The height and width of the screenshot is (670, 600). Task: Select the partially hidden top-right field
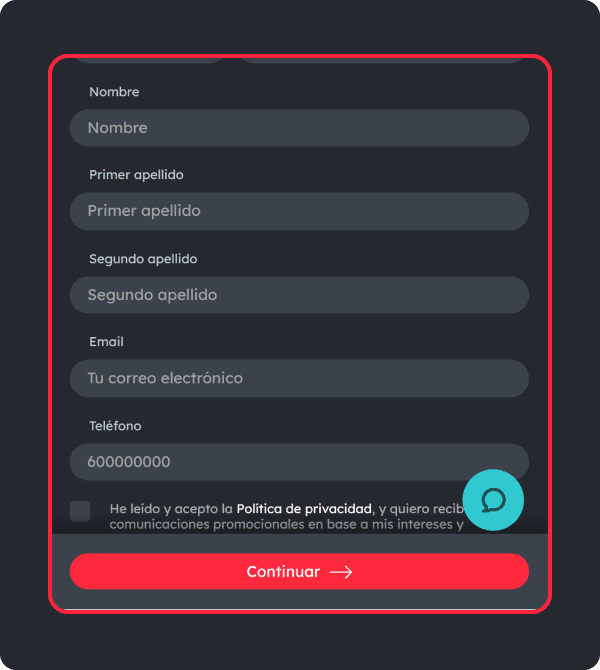pos(382,60)
